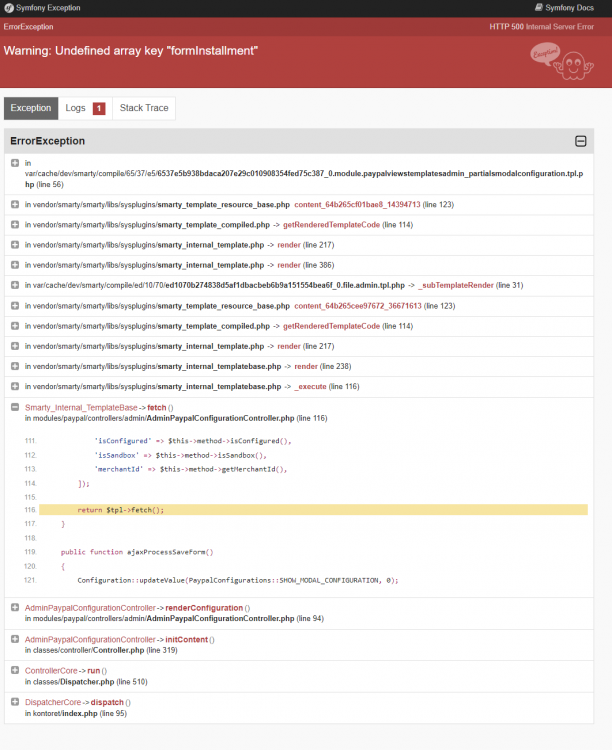The width and height of the screenshot is (612, 750).
Task: Click code line ajaxProcessSaveForm function
Action: [137, 552]
